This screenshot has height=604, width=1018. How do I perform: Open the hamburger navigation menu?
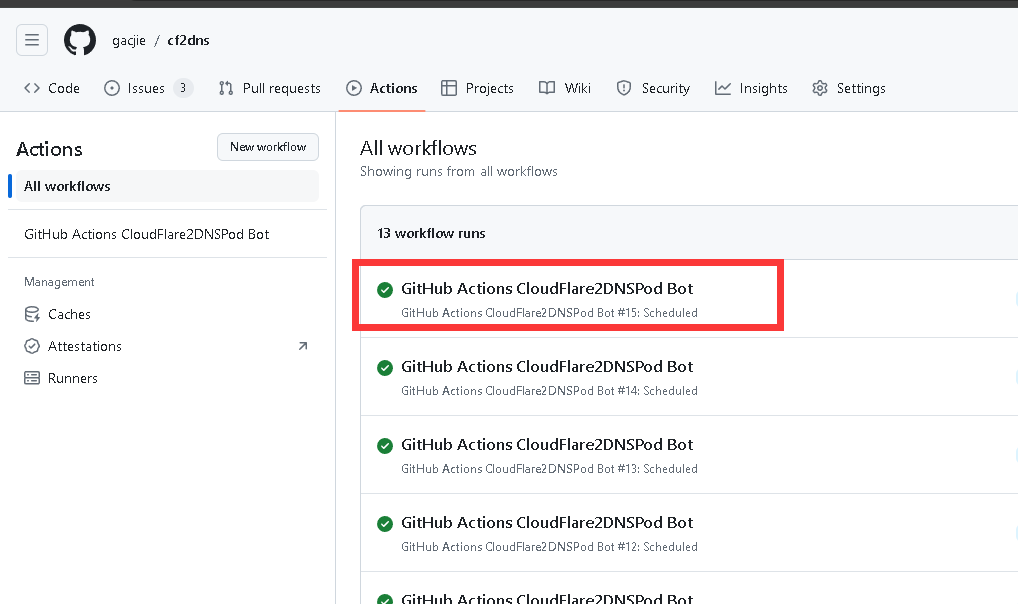point(32,40)
